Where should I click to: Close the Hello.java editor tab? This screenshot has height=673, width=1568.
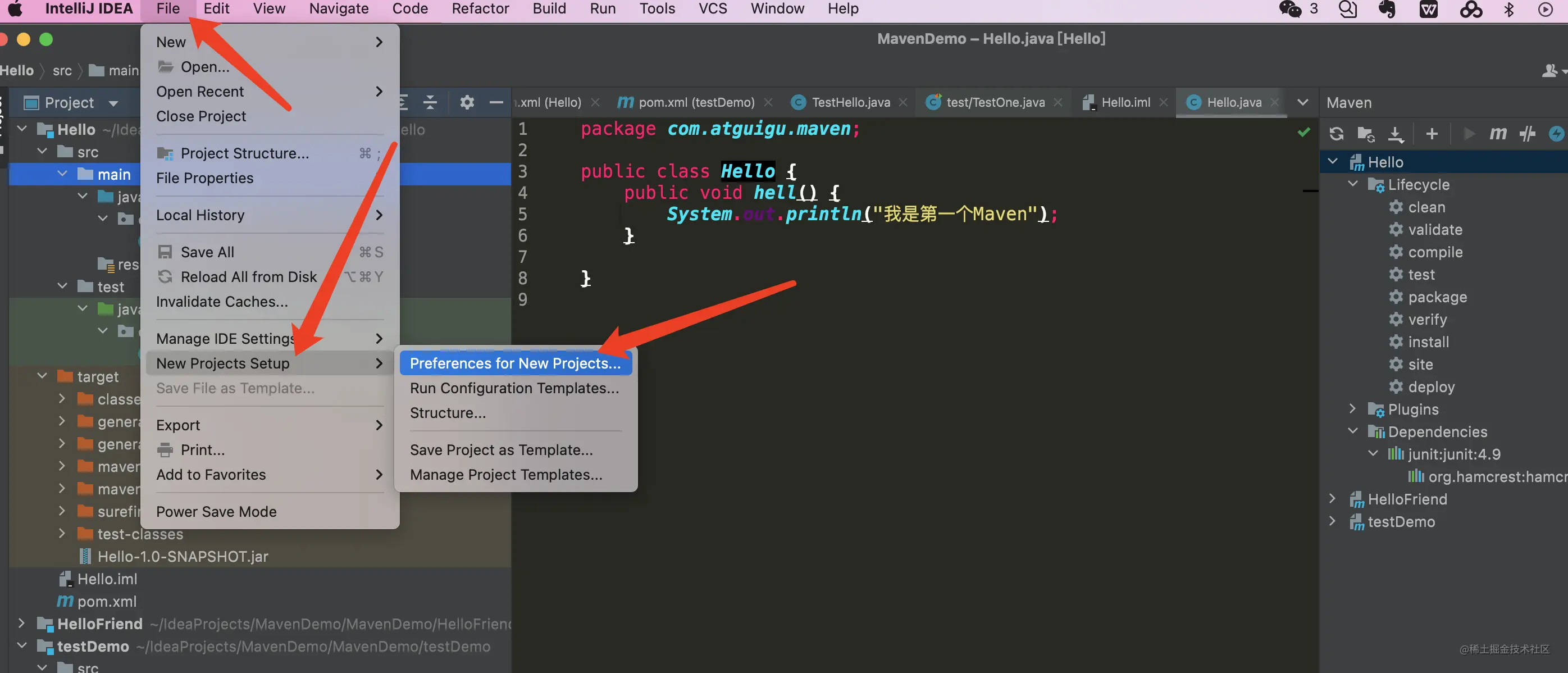point(1275,102)
